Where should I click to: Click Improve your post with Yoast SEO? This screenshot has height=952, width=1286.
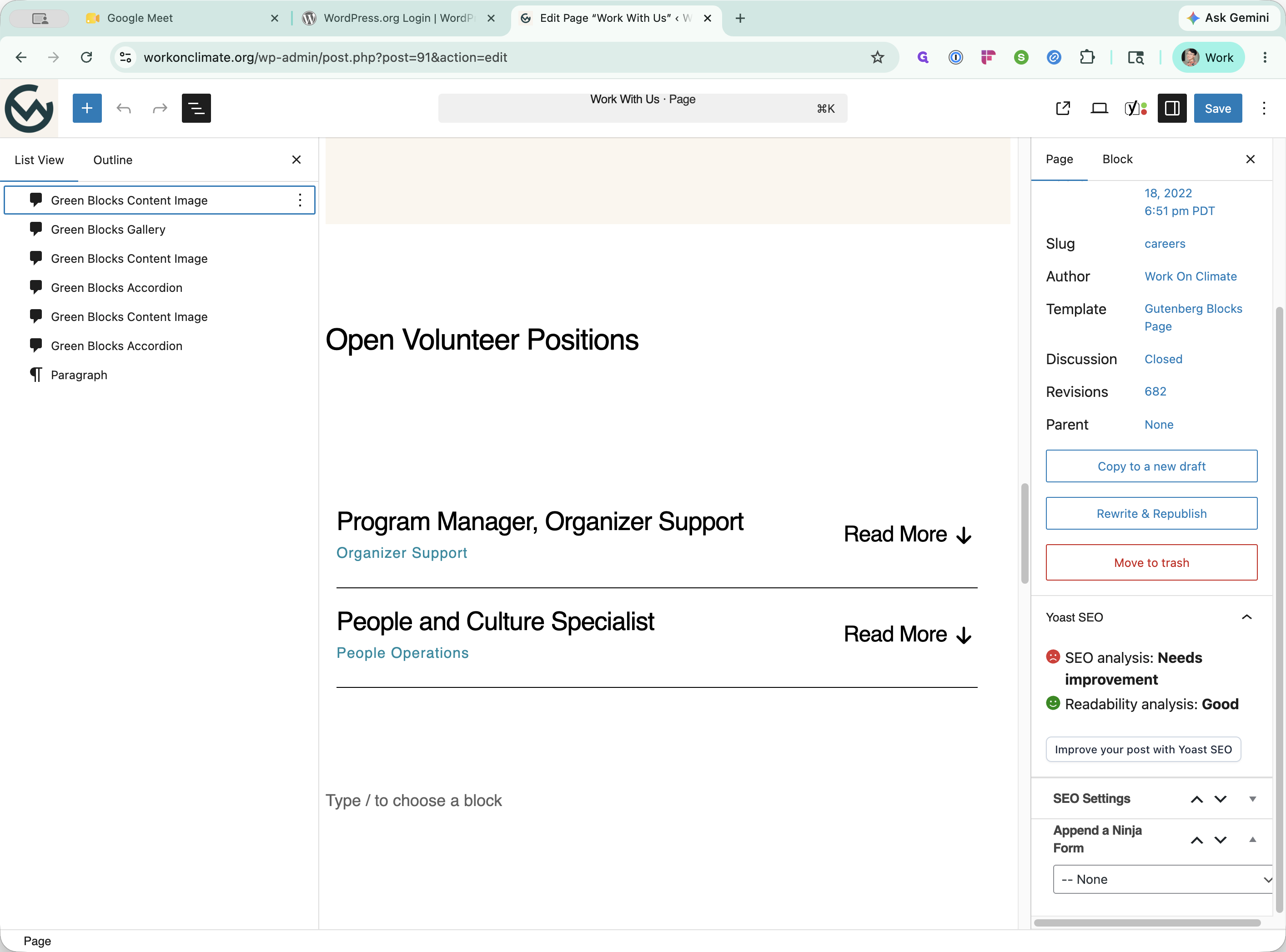point(1143,749)
